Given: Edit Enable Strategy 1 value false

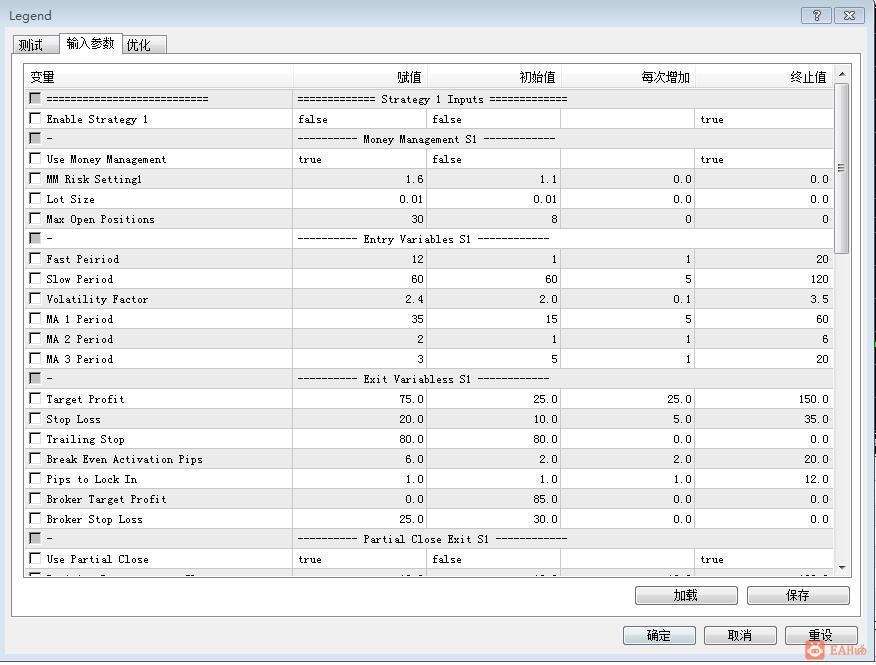Looking at the screenshot, I should coord(359,119).
